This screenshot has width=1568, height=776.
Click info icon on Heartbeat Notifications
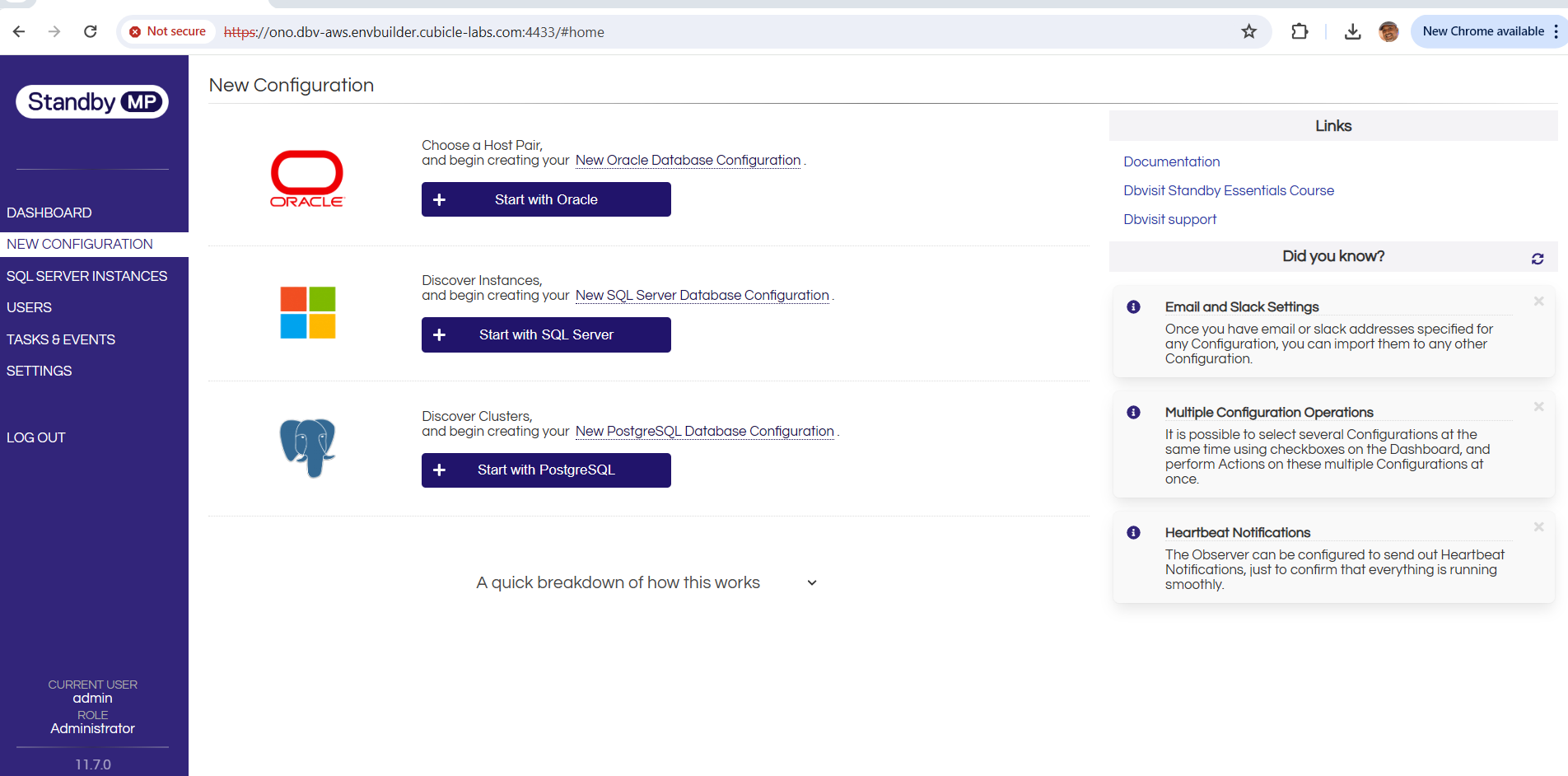click(1134, 533)
